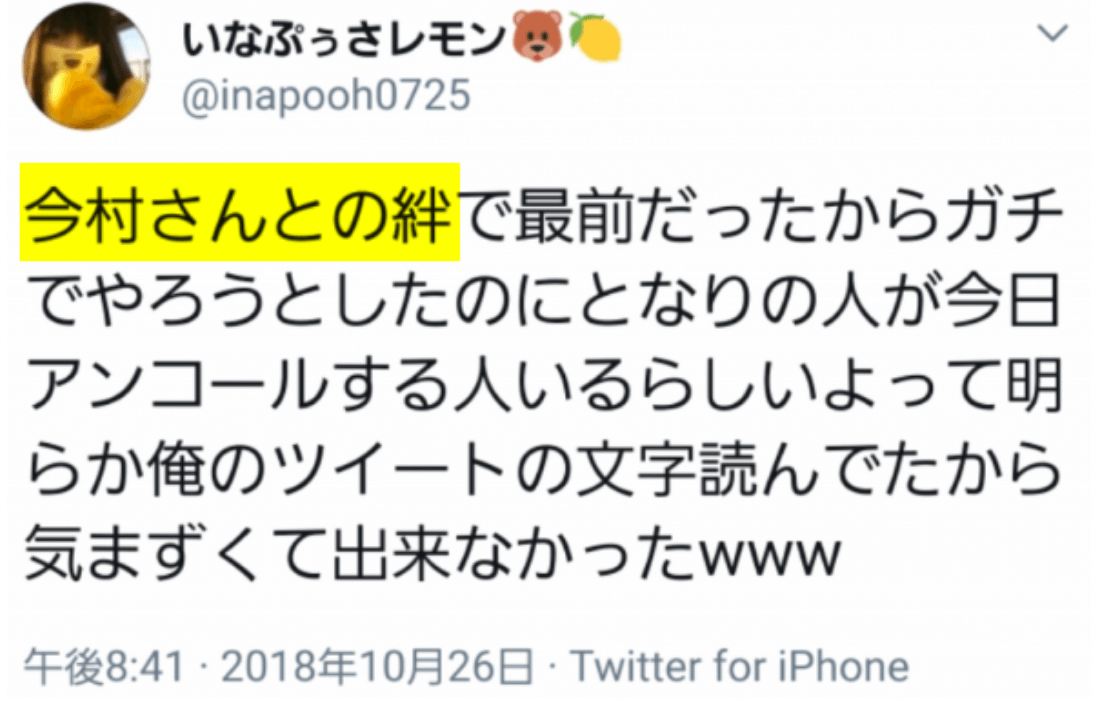1105x705 pixels.
Task: Click the display name いなぷぅさレモン
Action: click(x=345, y=39)
